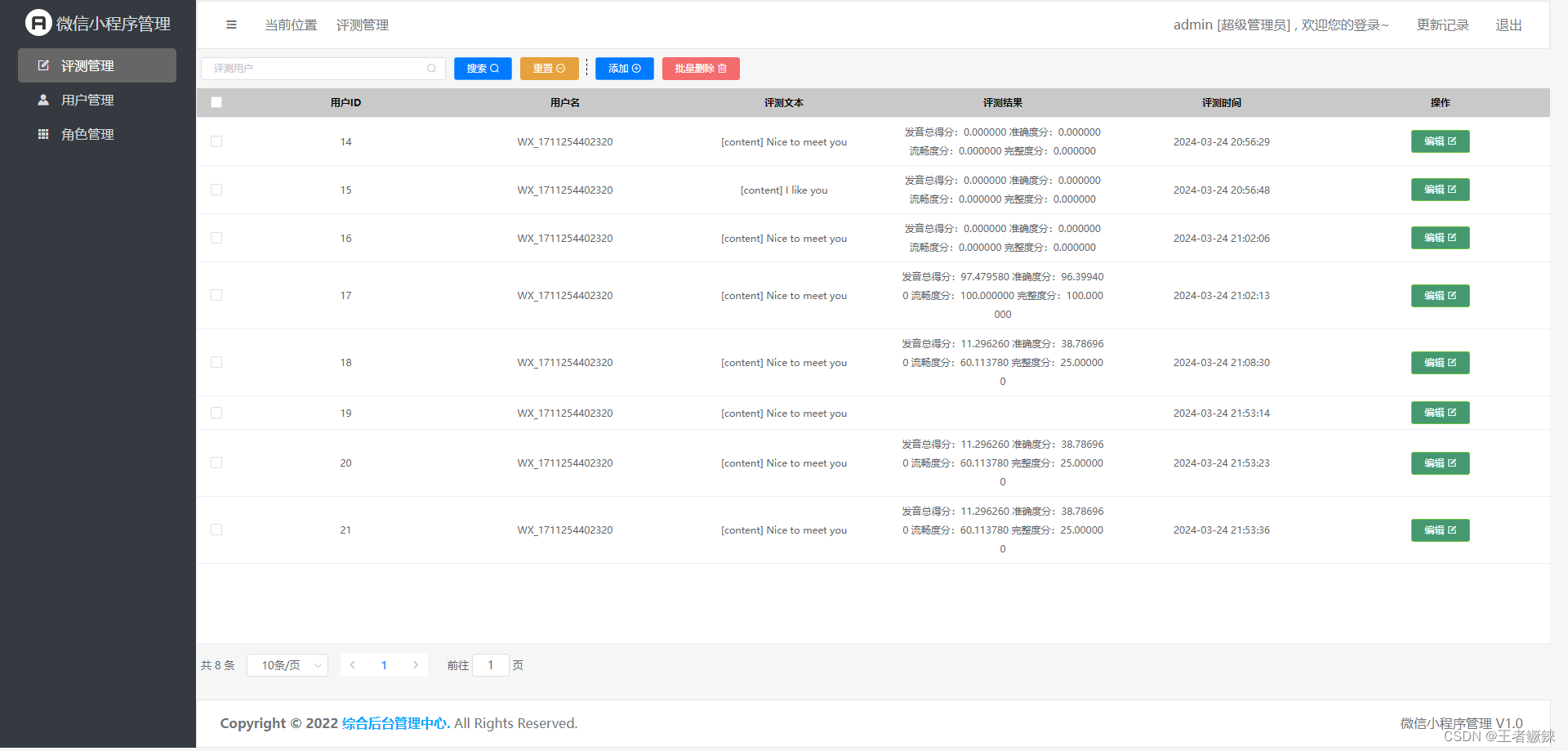This screenshot has height=751, width=1568.
Task: Click the 前往 page number input
Action: 491,665
